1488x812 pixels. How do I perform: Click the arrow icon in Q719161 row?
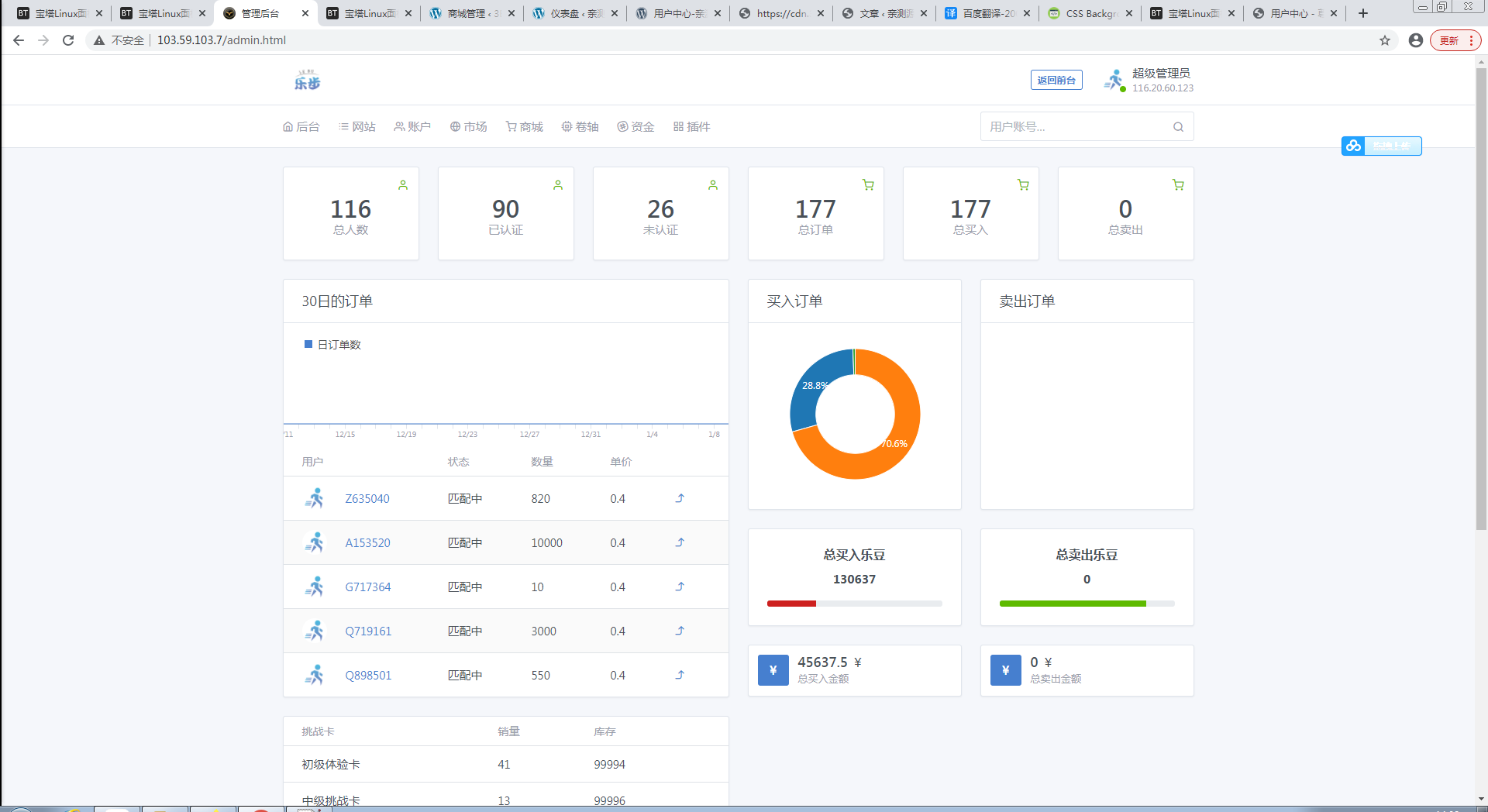point(680,631)
